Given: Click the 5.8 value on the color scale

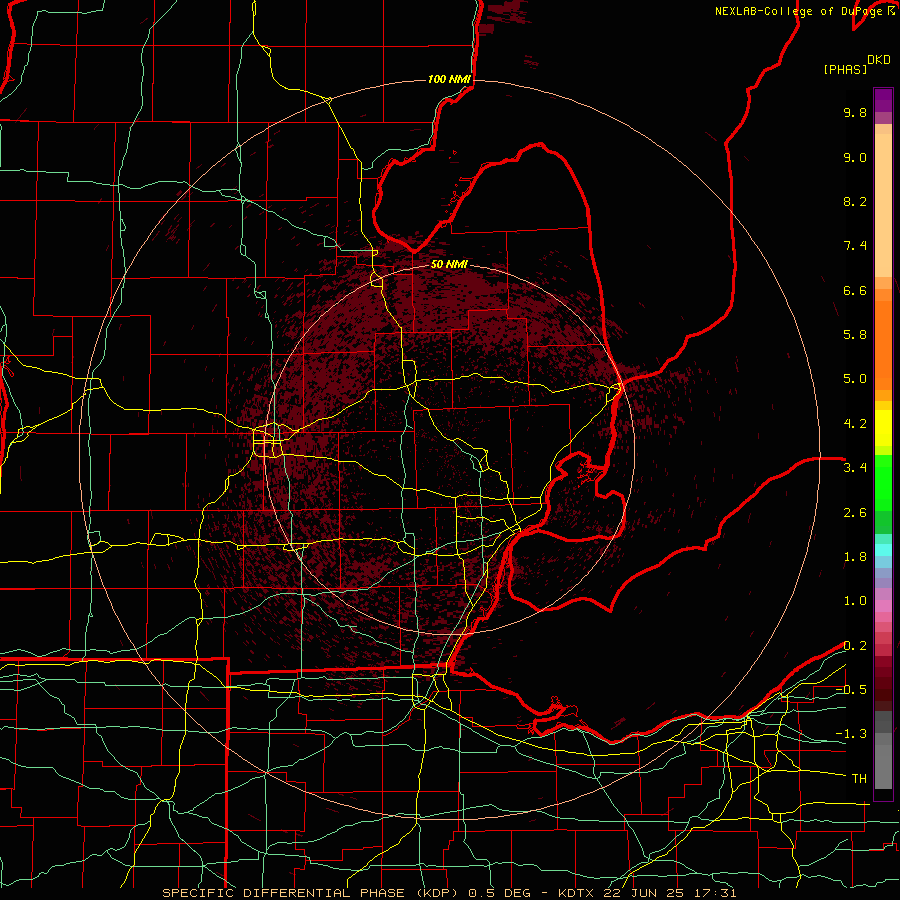Looking at the screenshot, I should [855, 335].
